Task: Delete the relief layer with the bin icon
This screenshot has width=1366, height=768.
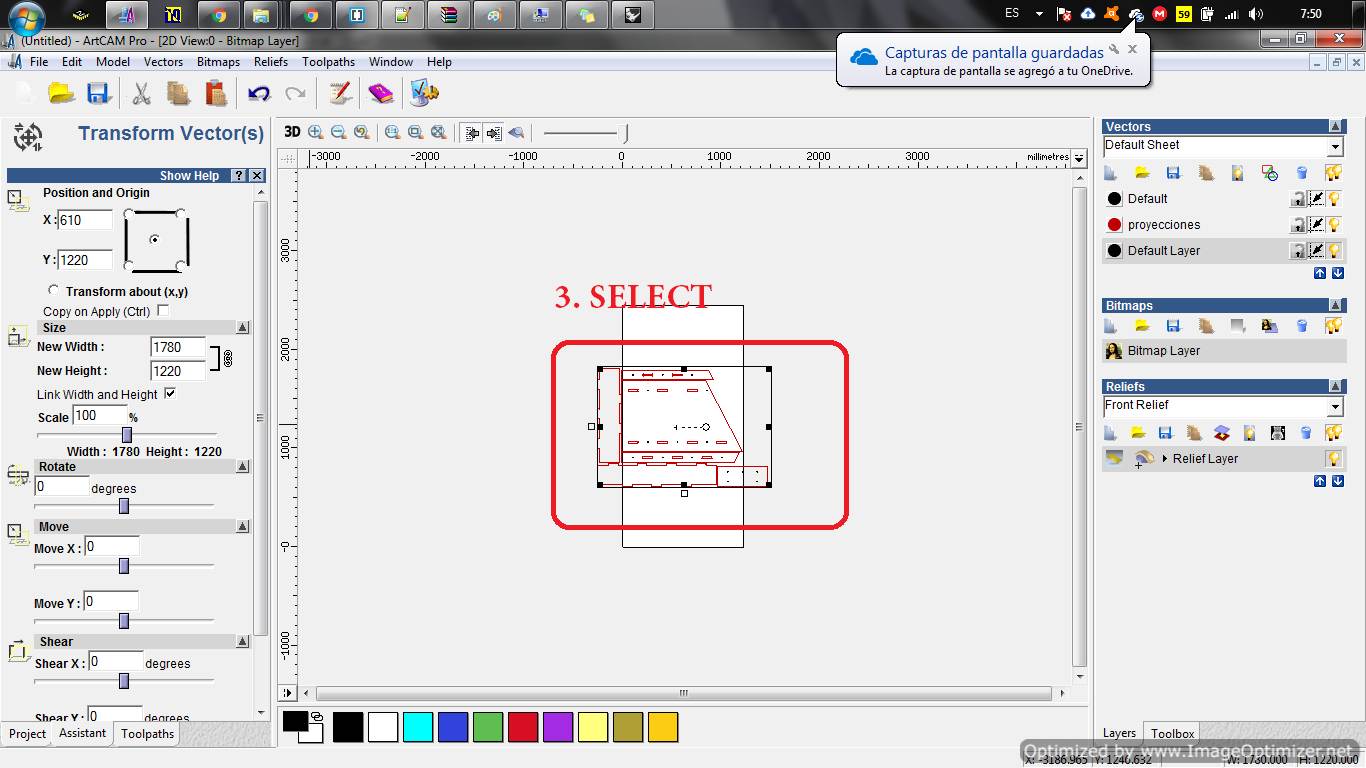Action: pyautogui.click(x=1306, y=433)
